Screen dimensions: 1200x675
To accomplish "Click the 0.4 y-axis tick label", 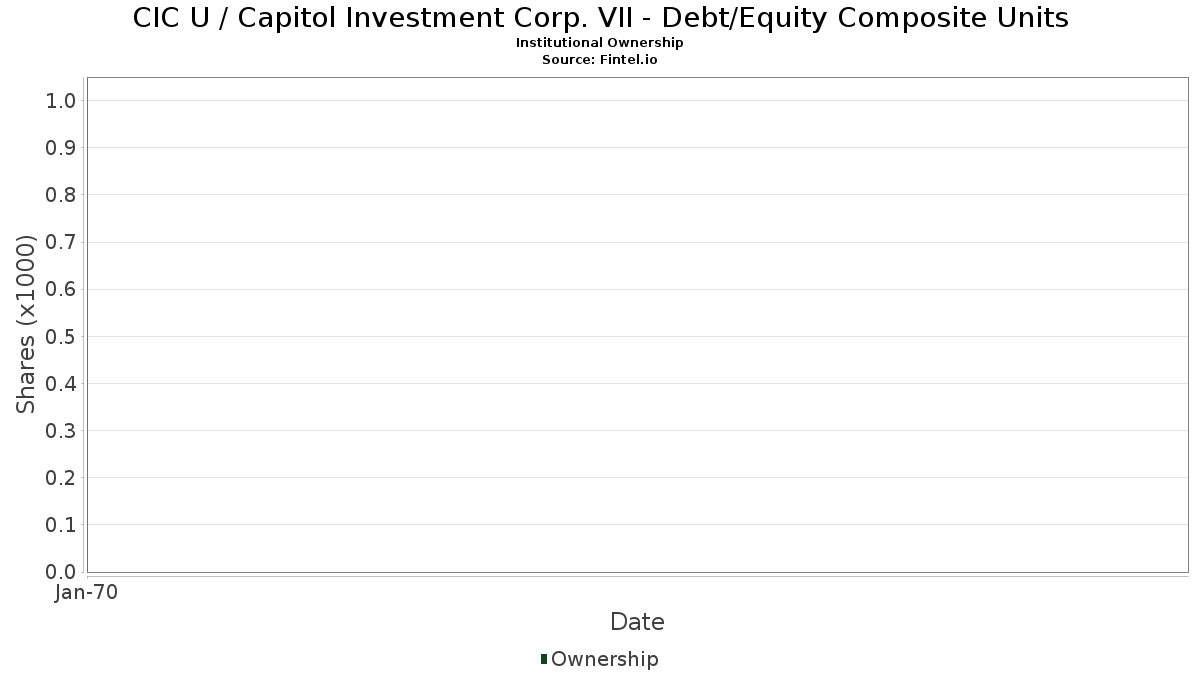I will pyautogui.click(x=61, y=384).
